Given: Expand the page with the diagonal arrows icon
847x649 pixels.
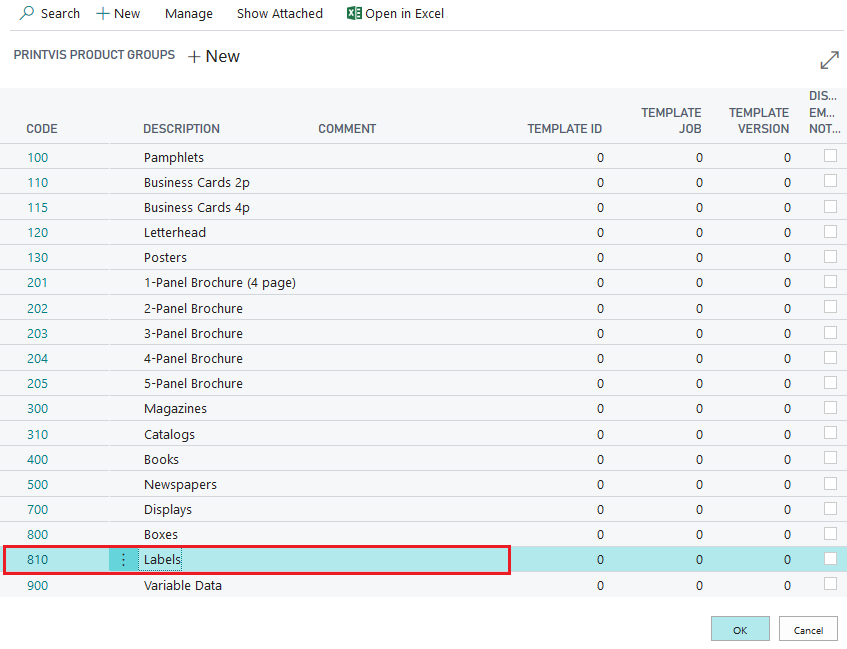Looking at the screenshot, I should pyautogui.click(x=829, y=60).
